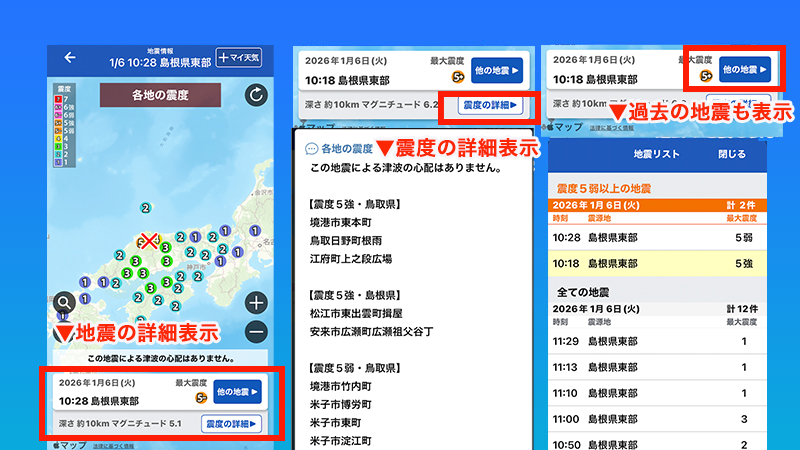Zoom in with the plus button
This screenshot has width=800, height=450.
pyautogui.click(x=256, y=303)
